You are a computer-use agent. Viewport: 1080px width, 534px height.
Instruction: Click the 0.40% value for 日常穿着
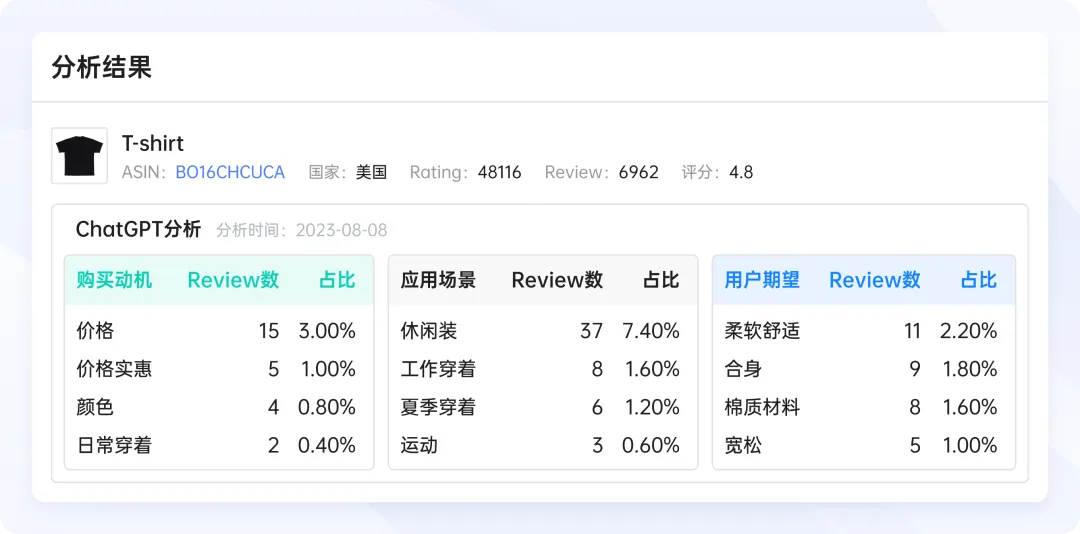(x=327, y=445)
